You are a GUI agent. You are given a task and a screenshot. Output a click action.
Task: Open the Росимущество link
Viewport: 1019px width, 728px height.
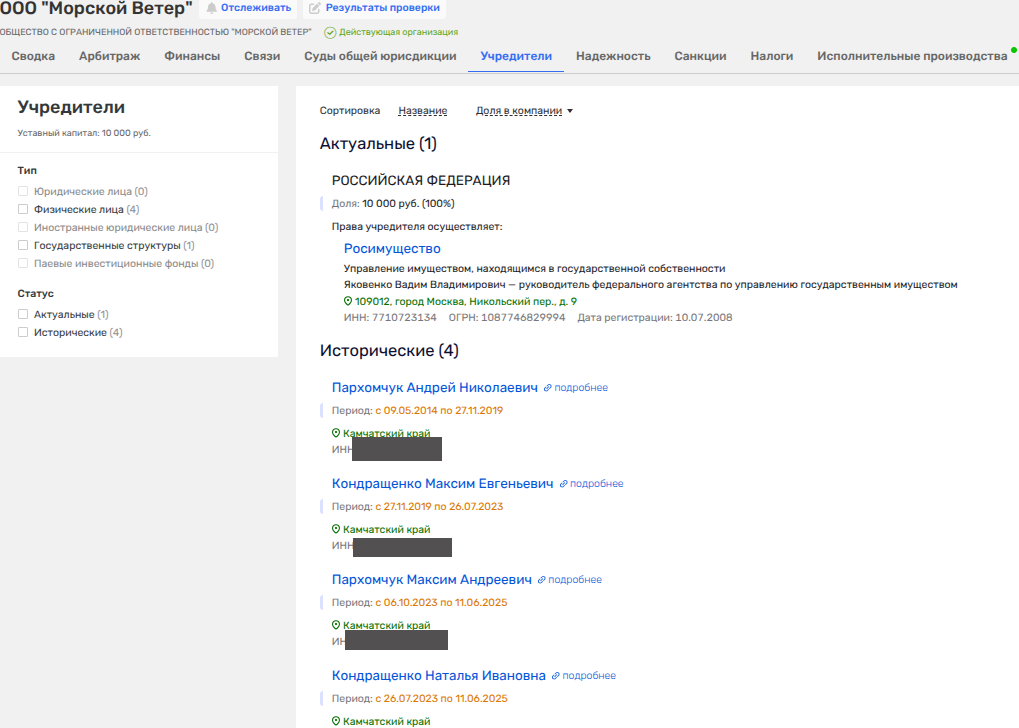coord(392,248)
